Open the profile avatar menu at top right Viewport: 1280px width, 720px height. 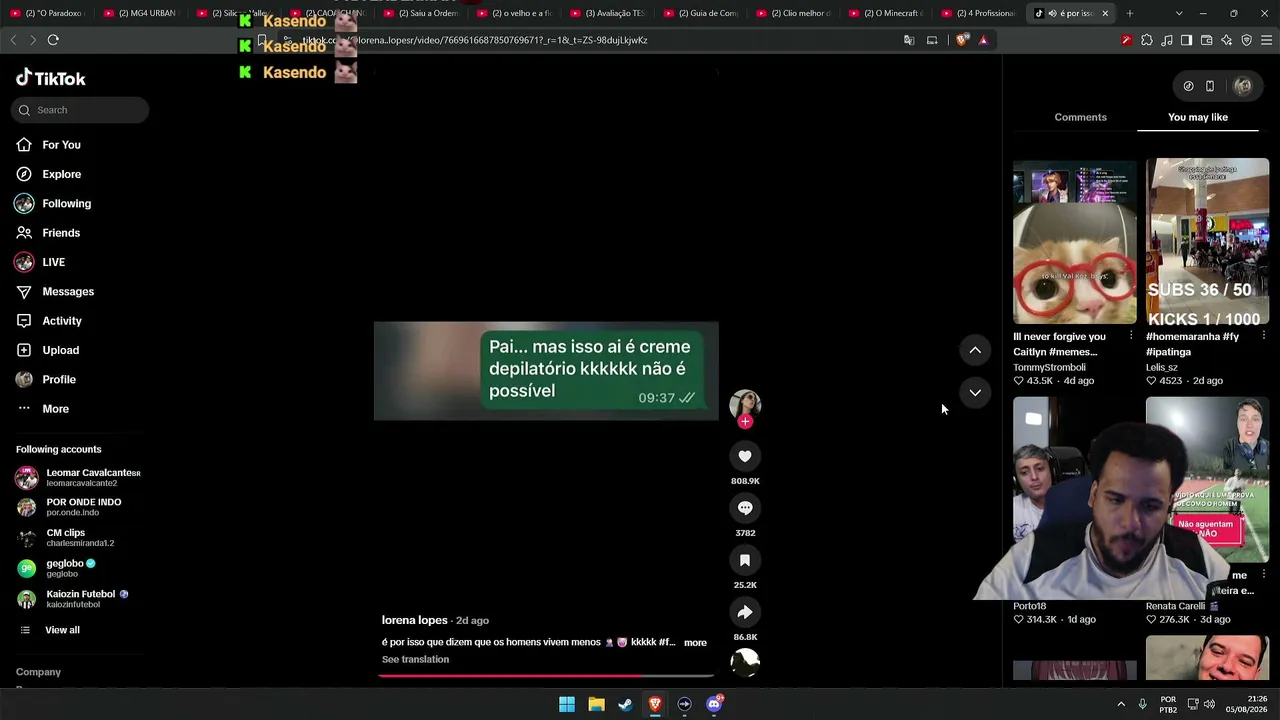coord(1243,86)
